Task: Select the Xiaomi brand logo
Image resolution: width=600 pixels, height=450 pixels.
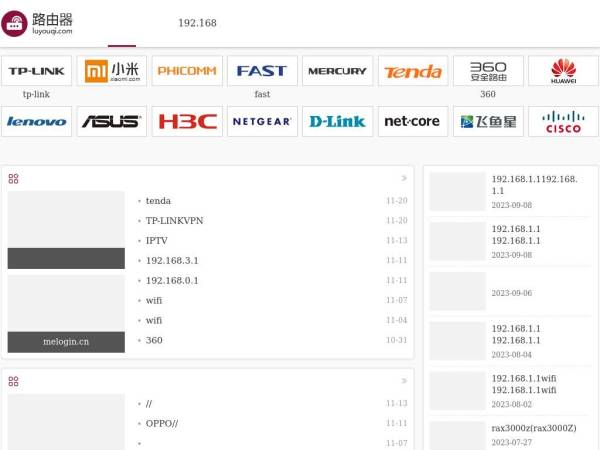Action: pos(112,71)
